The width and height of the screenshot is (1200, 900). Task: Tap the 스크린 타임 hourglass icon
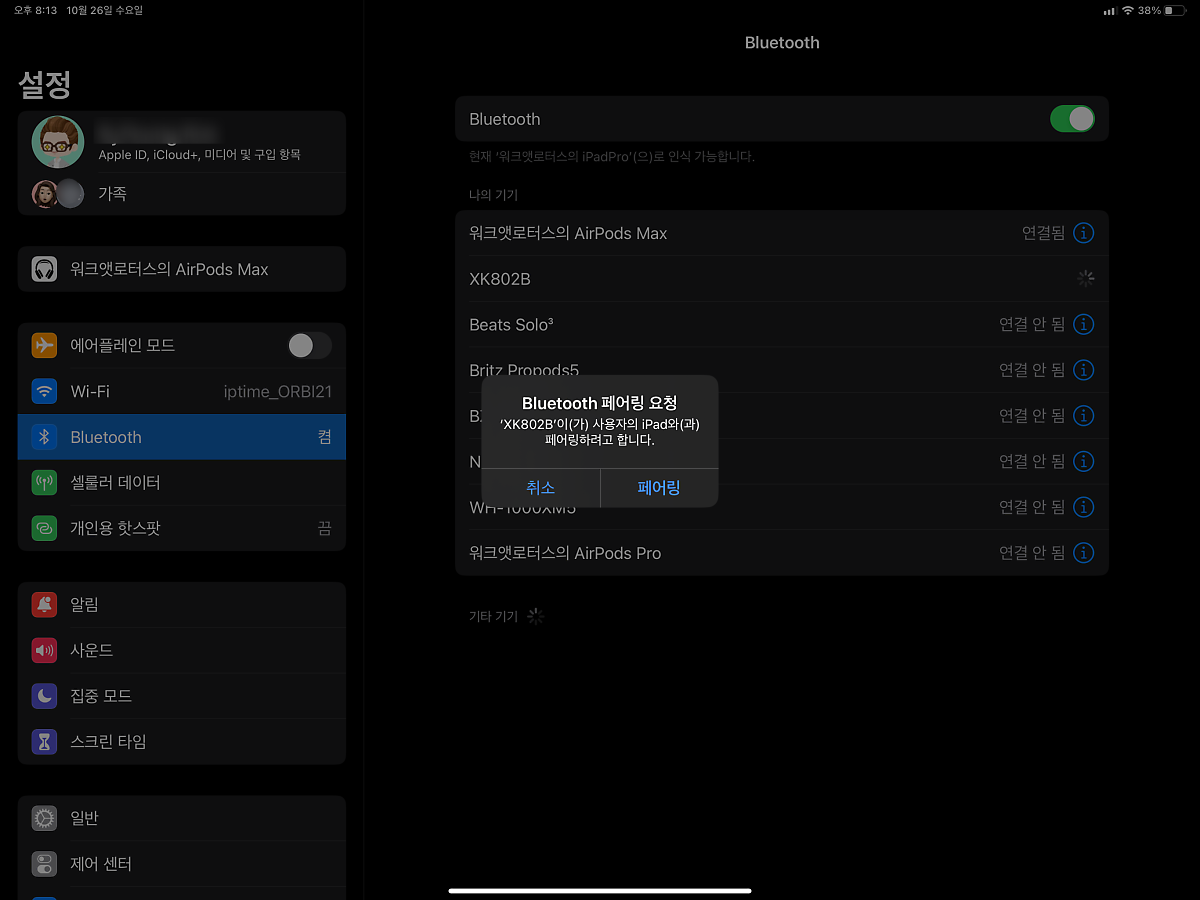44,742
